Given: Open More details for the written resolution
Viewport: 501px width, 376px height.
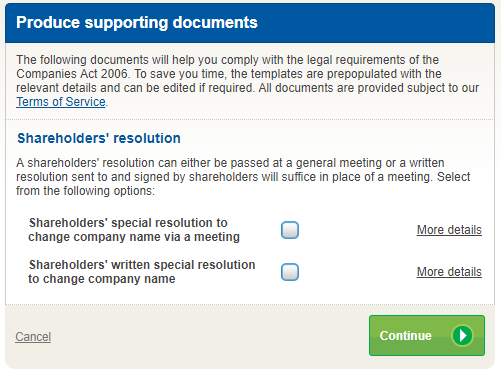Looking at the screenshot, I should [x=449, y=272].
